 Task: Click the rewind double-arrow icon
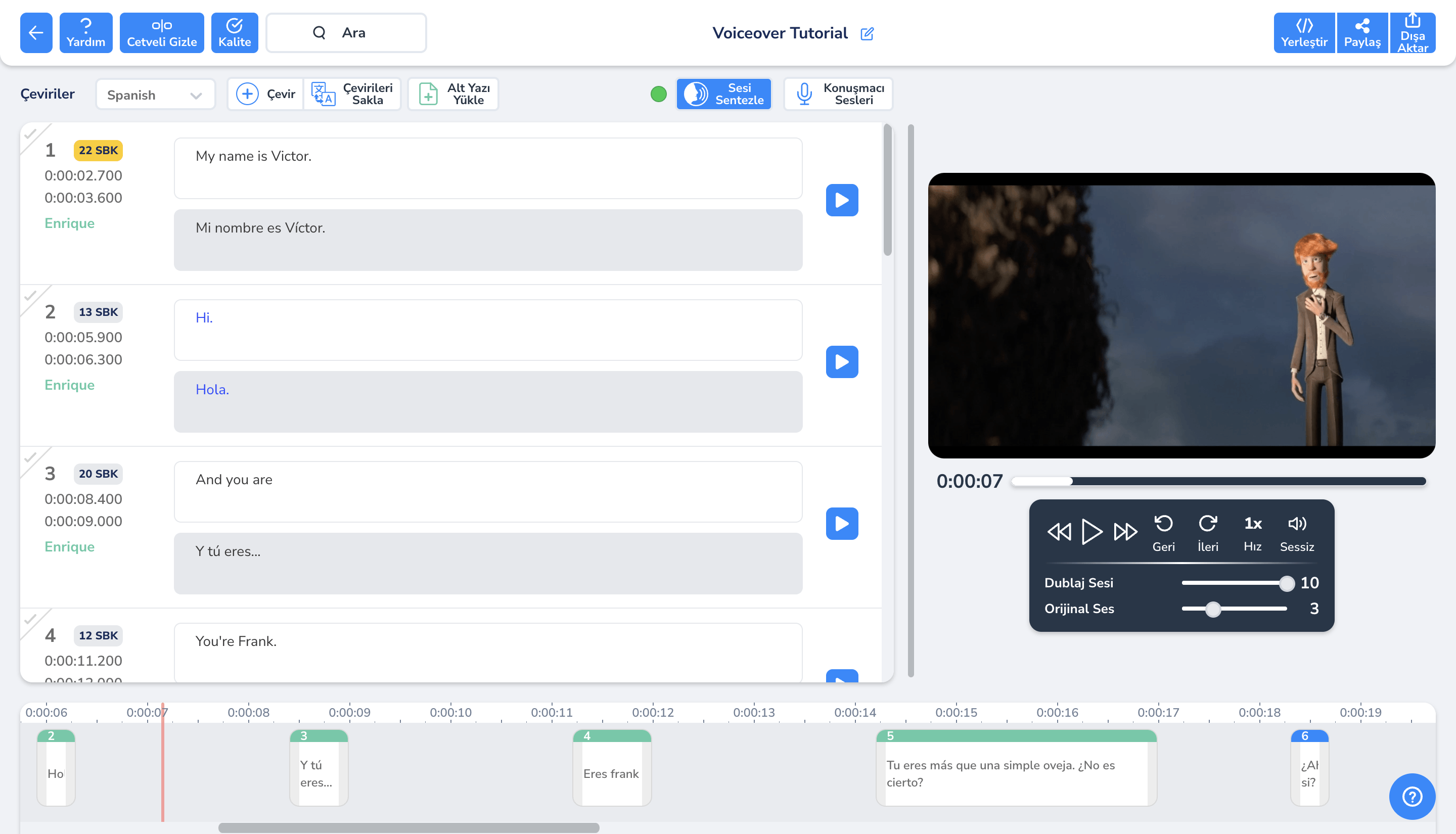[1059, 531]
